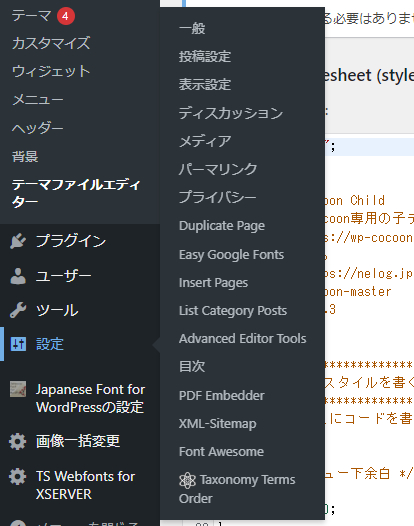
Task: Open Advanced Editor Tools settings
Action: (x=243, y=338)
